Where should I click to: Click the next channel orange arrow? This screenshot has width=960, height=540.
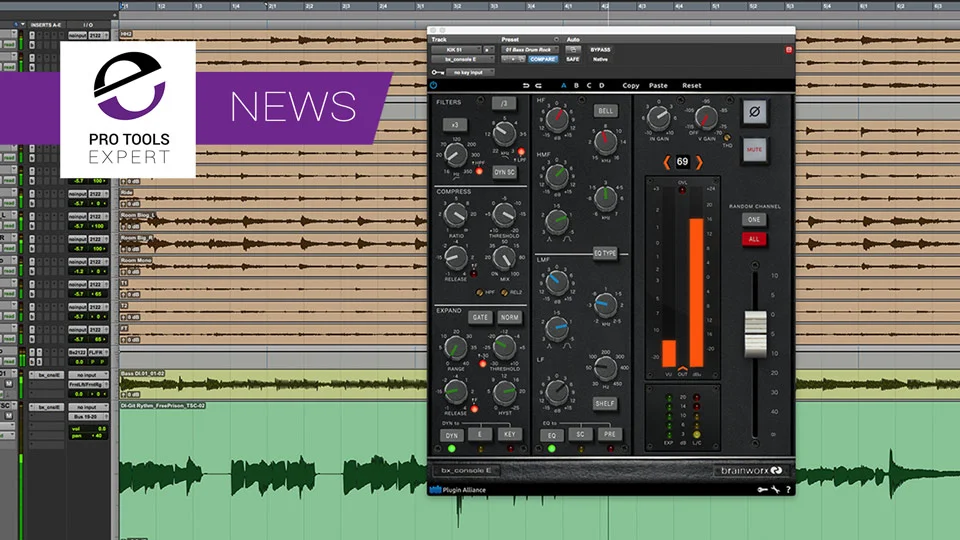click(699, 162)
